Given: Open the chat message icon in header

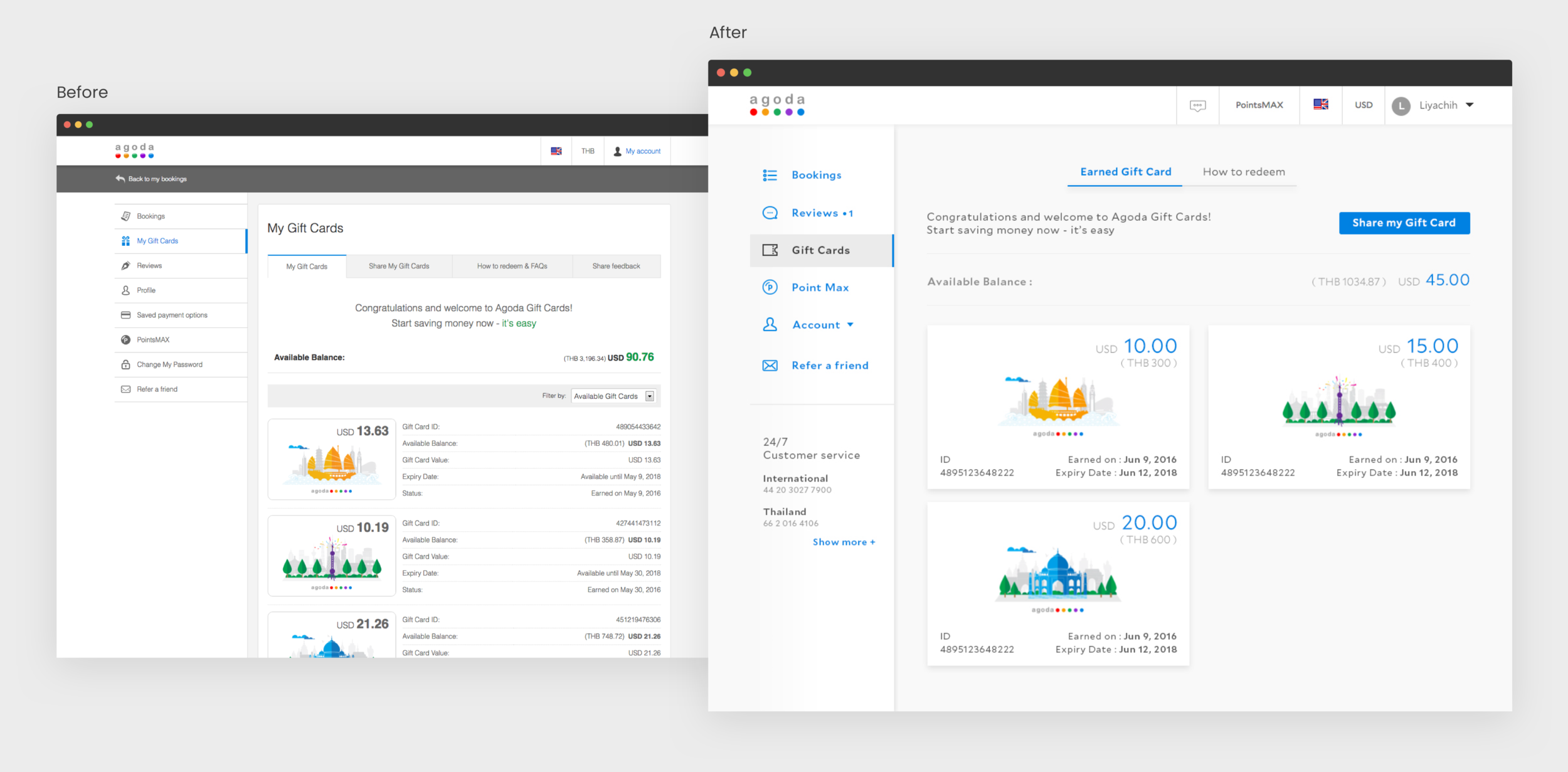Looking at the screenshot, I should click(1197, 105).
